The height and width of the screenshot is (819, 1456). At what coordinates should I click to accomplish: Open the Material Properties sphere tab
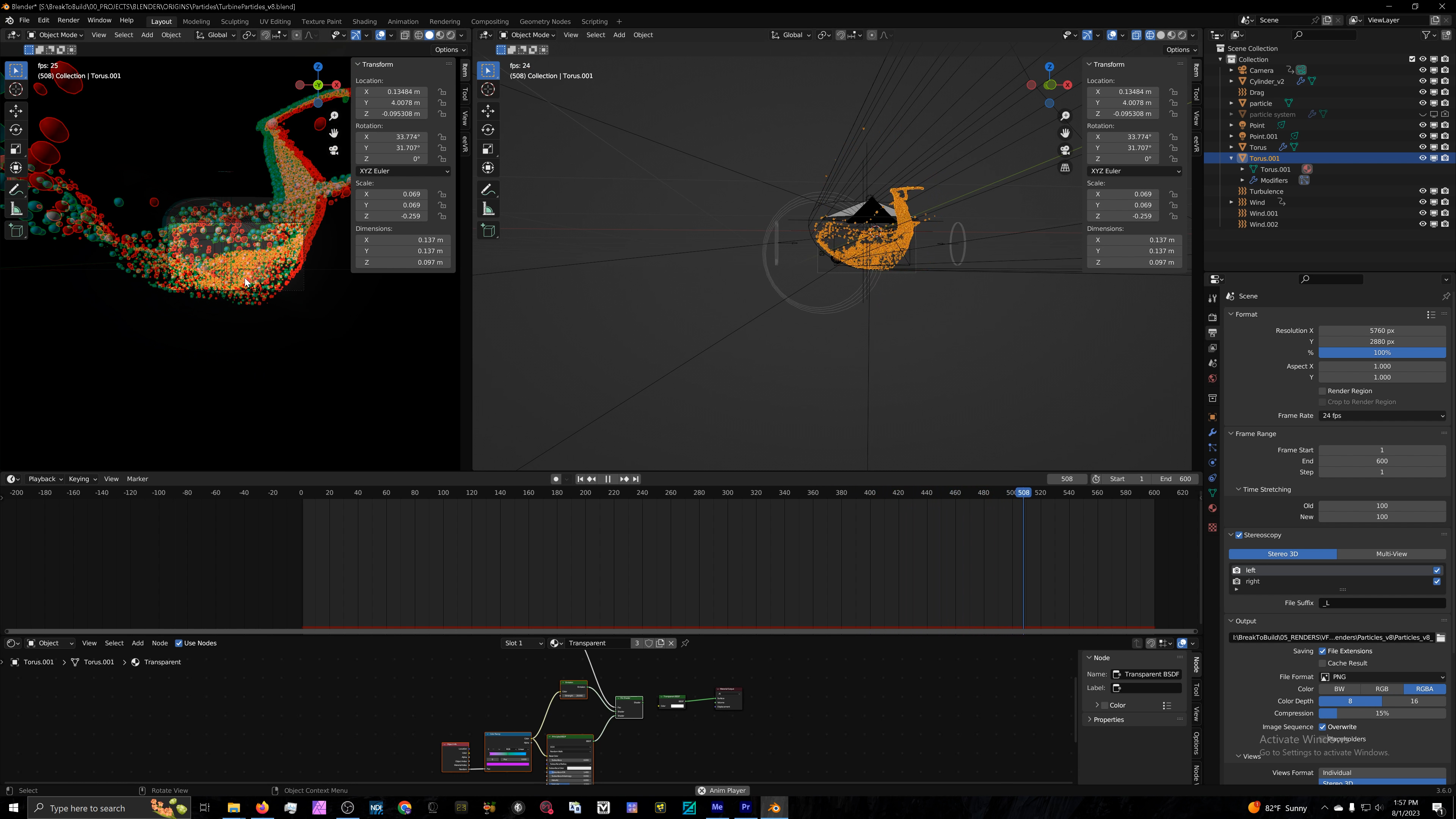[1213, 508]
